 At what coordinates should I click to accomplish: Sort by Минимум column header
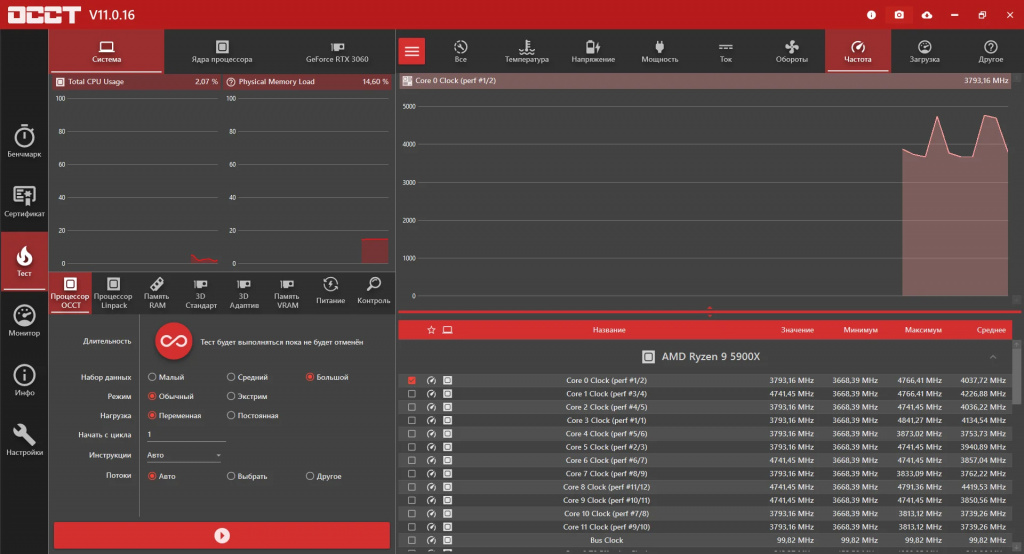(860, 330)
